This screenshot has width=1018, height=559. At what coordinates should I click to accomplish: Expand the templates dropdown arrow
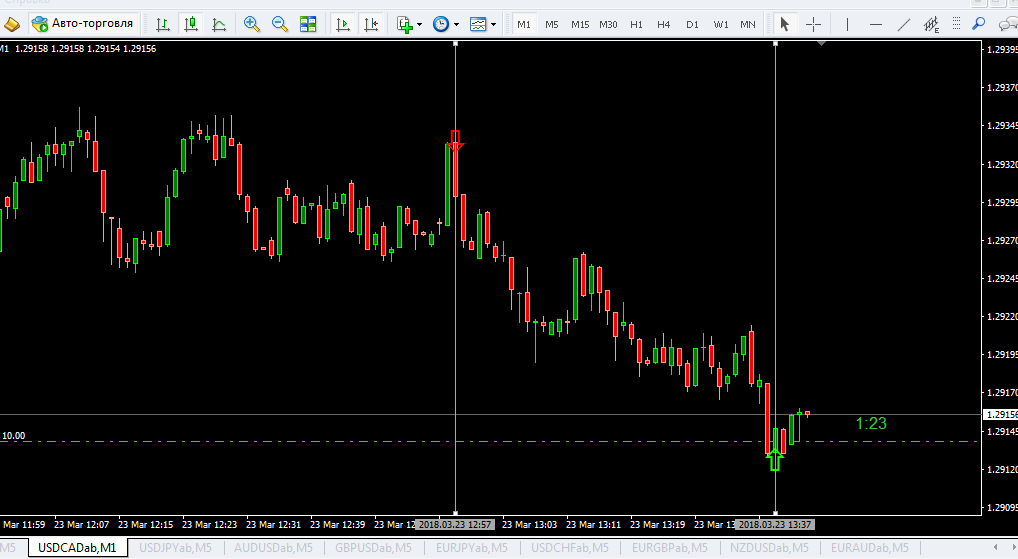(493, 25)
